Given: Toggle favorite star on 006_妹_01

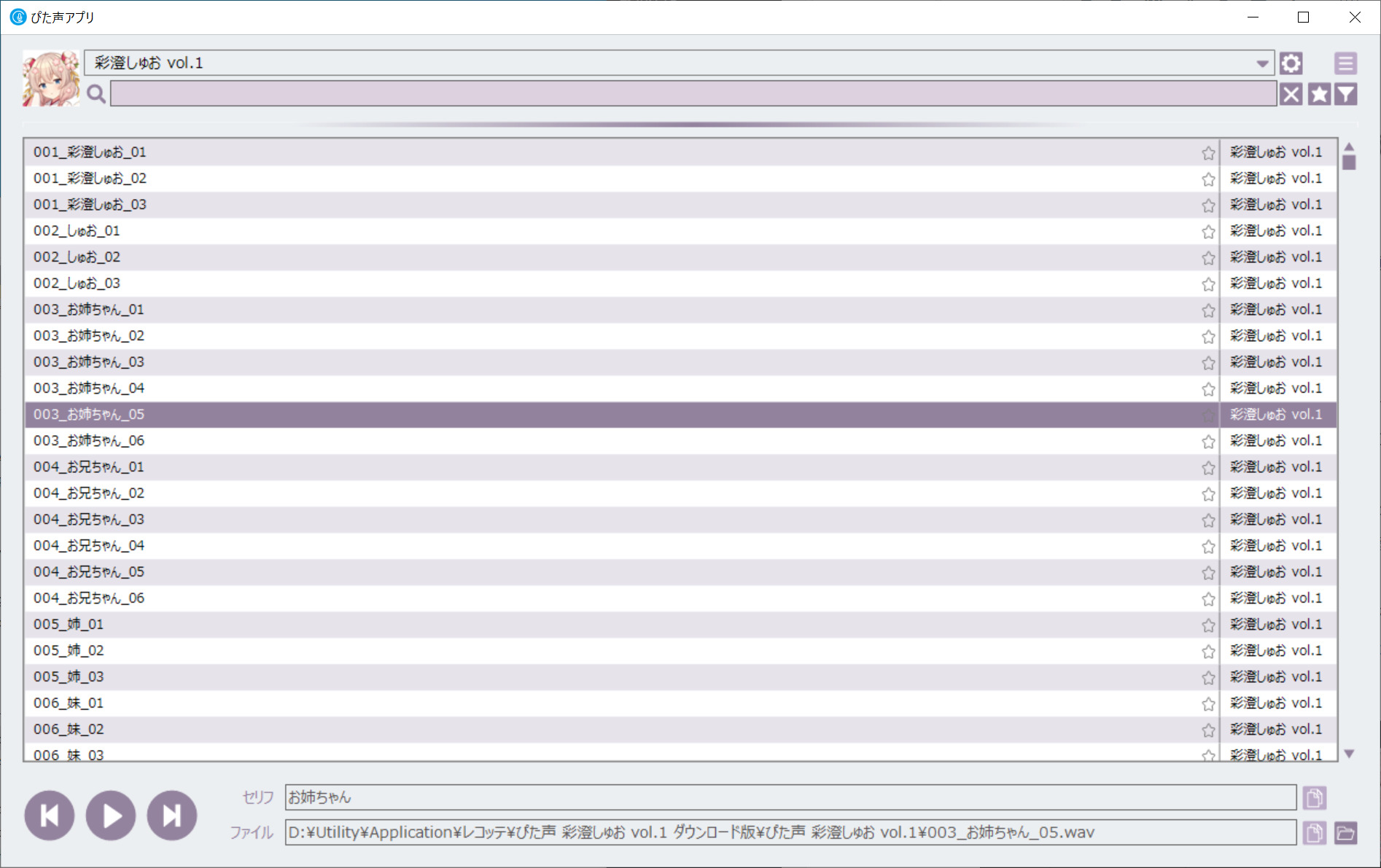Looking at the screenshot, I should [1208, 704].
